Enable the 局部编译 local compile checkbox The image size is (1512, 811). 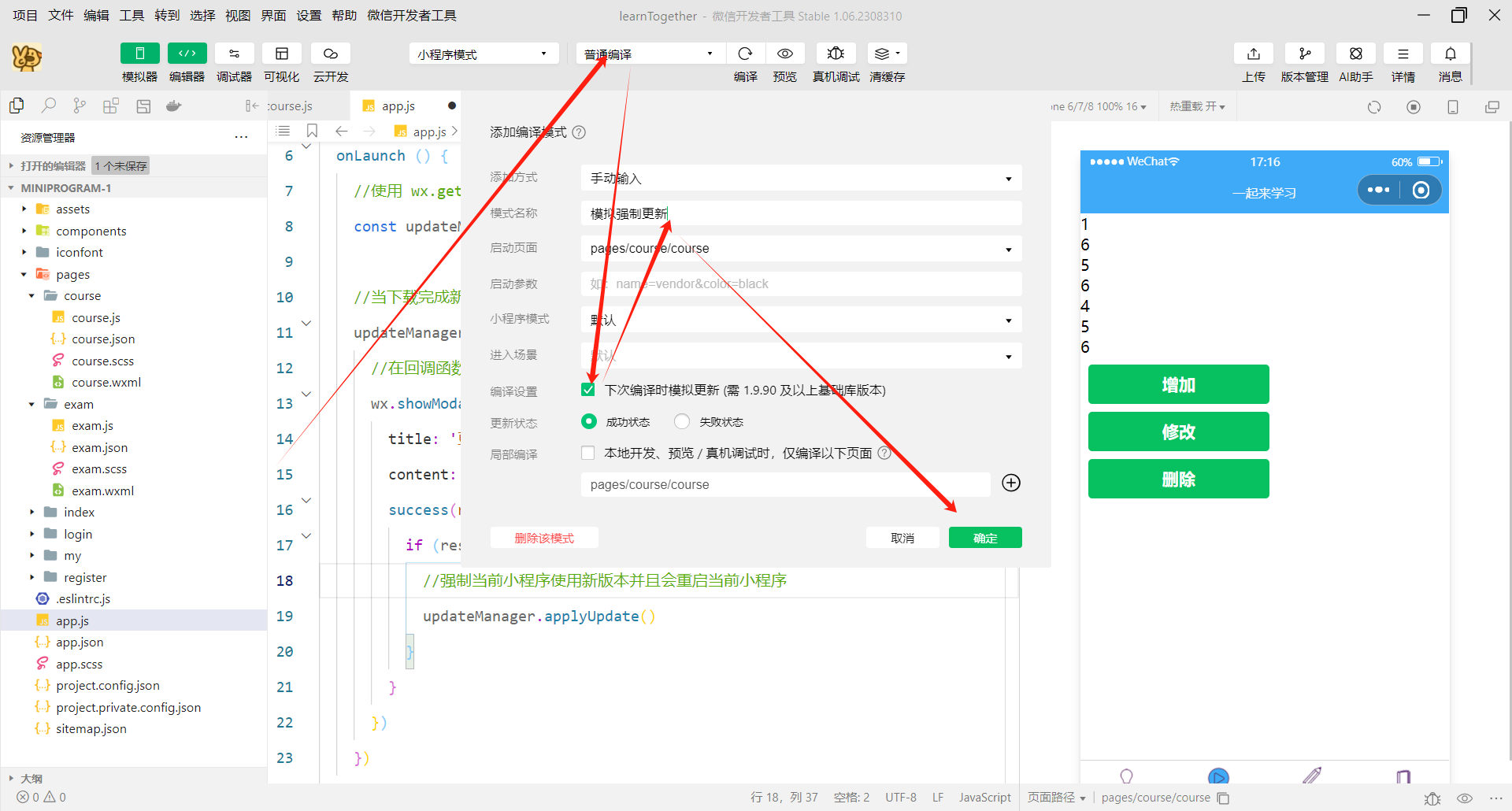(x=588, y=453)
